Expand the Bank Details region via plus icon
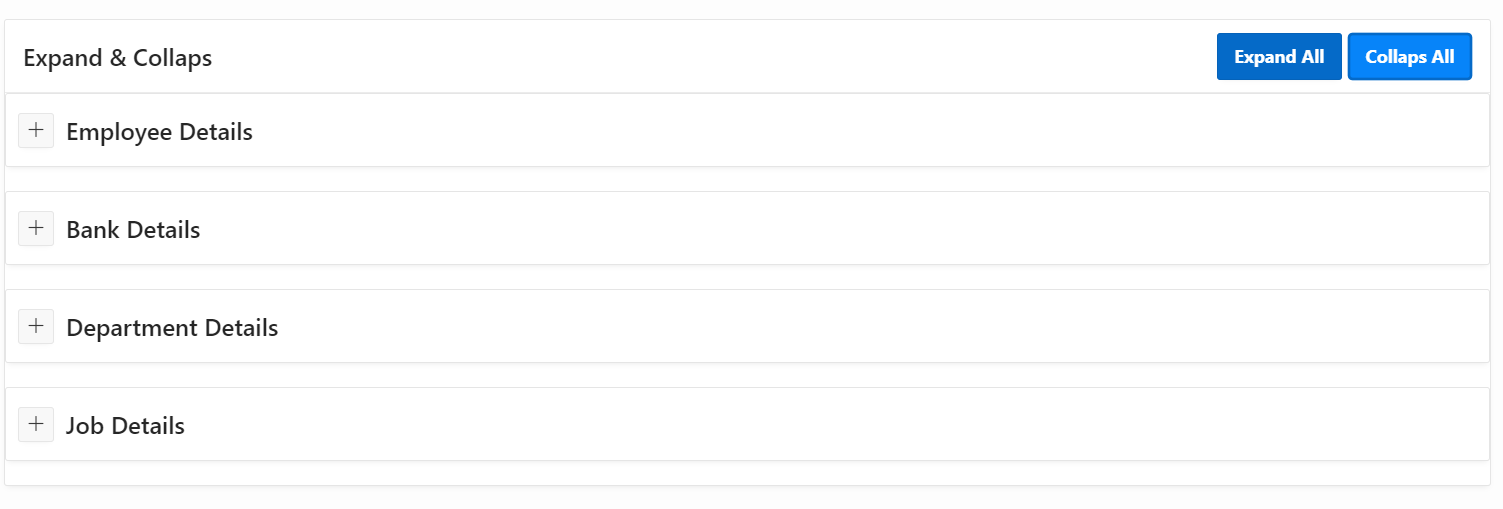This screenshot has width=1503, height=509. coord(36,228)
